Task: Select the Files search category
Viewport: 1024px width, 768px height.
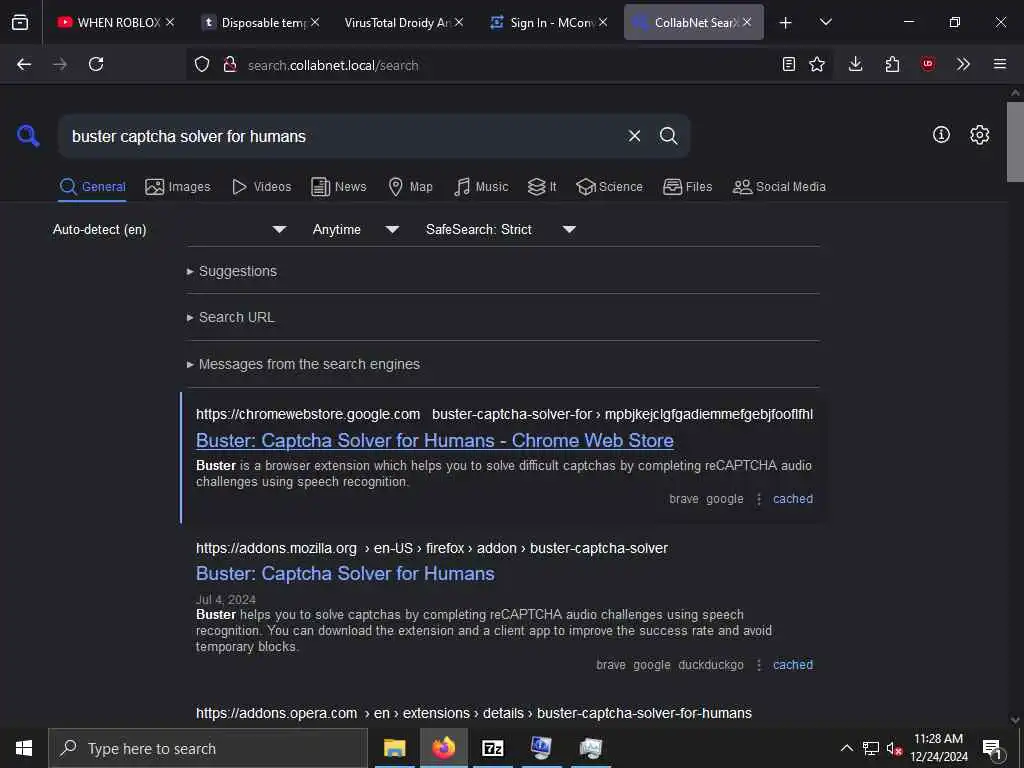Action: (688, 187)
